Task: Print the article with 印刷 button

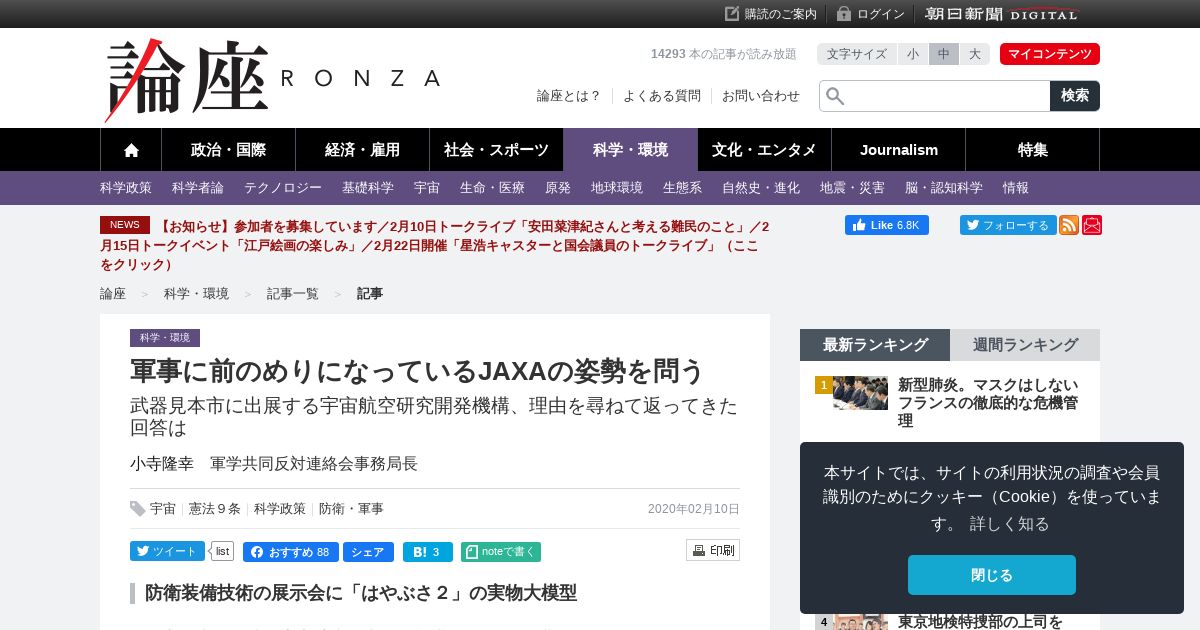Action: click(713, 550)
